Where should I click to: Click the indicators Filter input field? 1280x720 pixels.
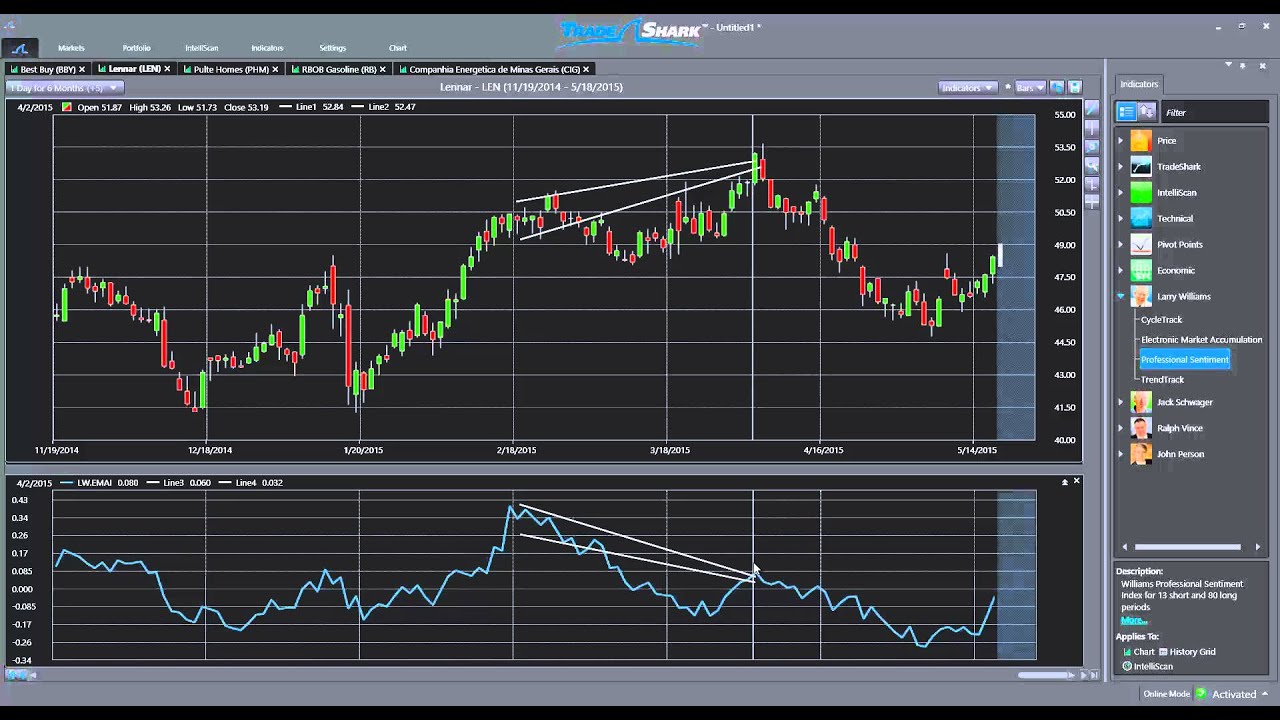coord(1215,113)
